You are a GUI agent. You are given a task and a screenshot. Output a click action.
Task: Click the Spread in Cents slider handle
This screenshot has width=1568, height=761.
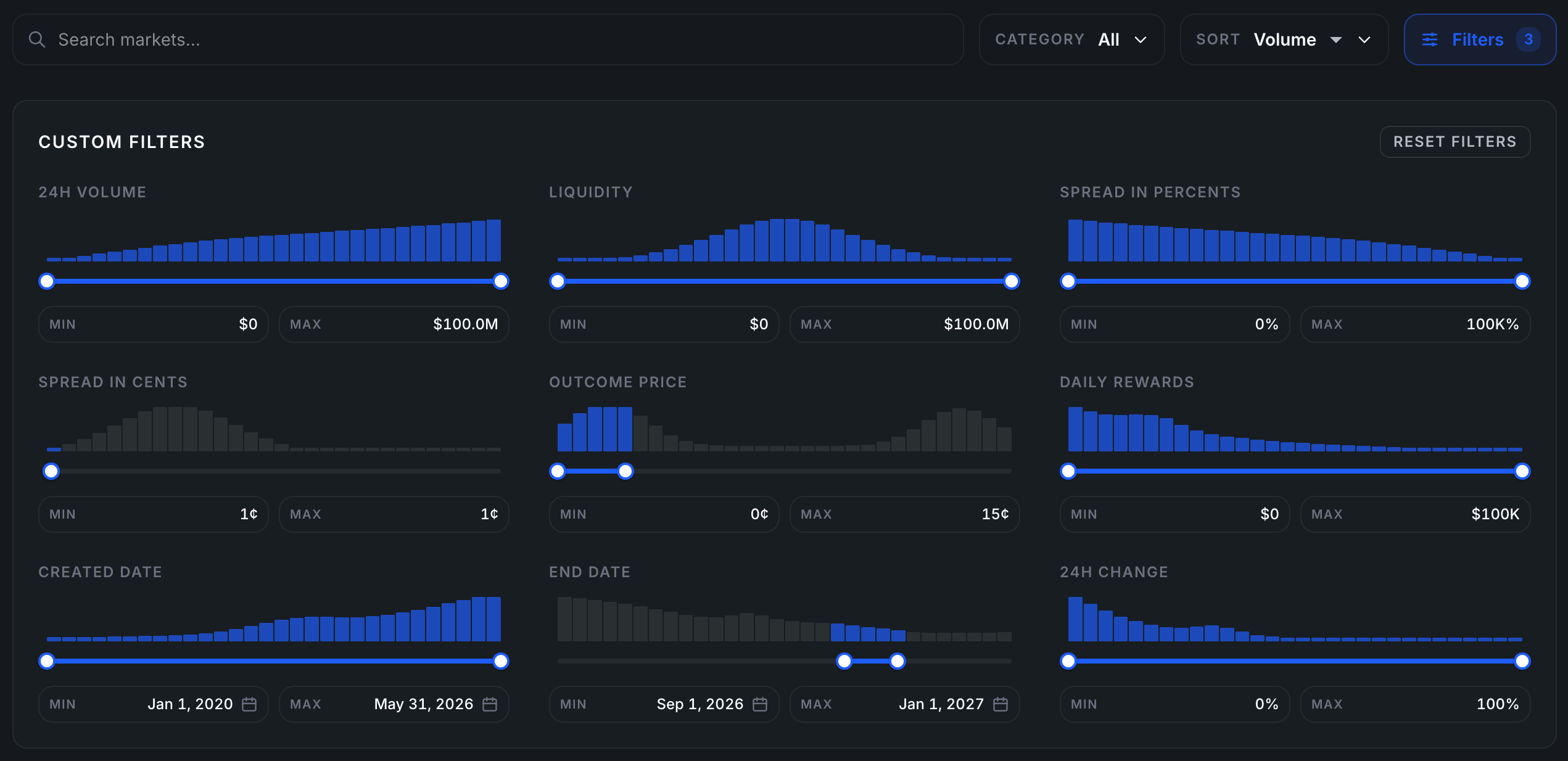[x=51, y=471]
